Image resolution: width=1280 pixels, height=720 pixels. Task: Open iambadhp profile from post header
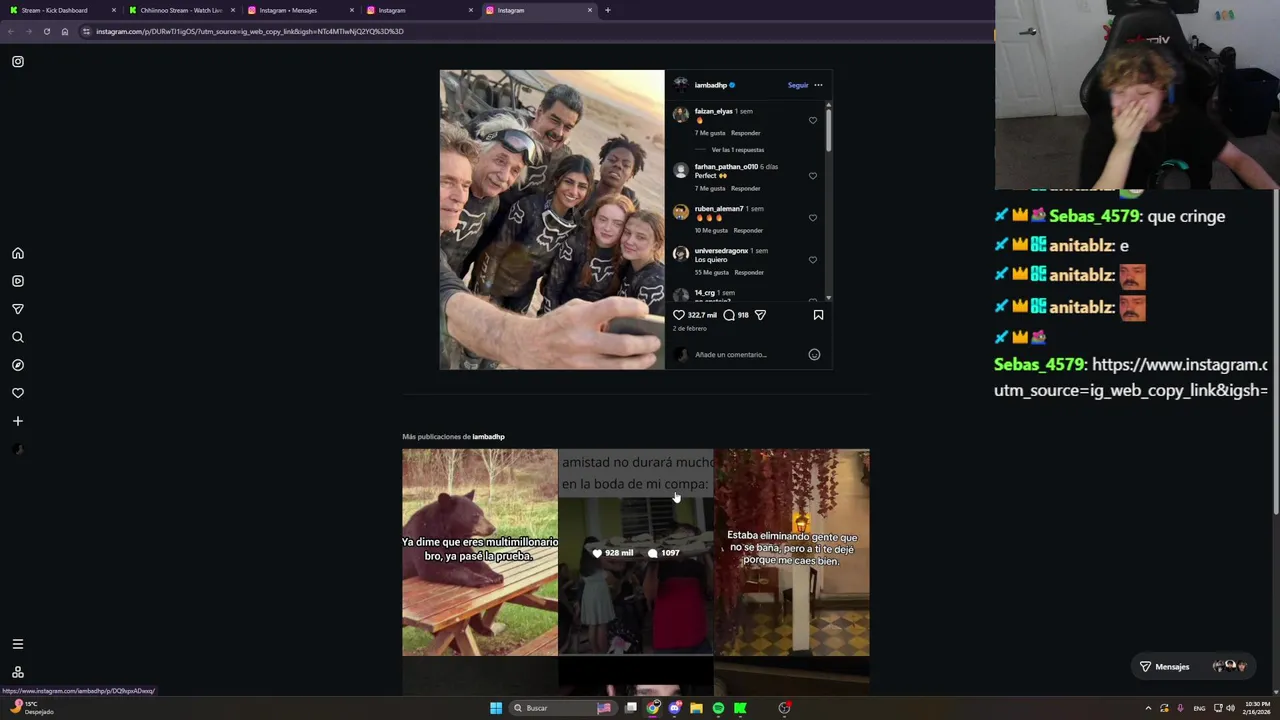pos(711,85)
